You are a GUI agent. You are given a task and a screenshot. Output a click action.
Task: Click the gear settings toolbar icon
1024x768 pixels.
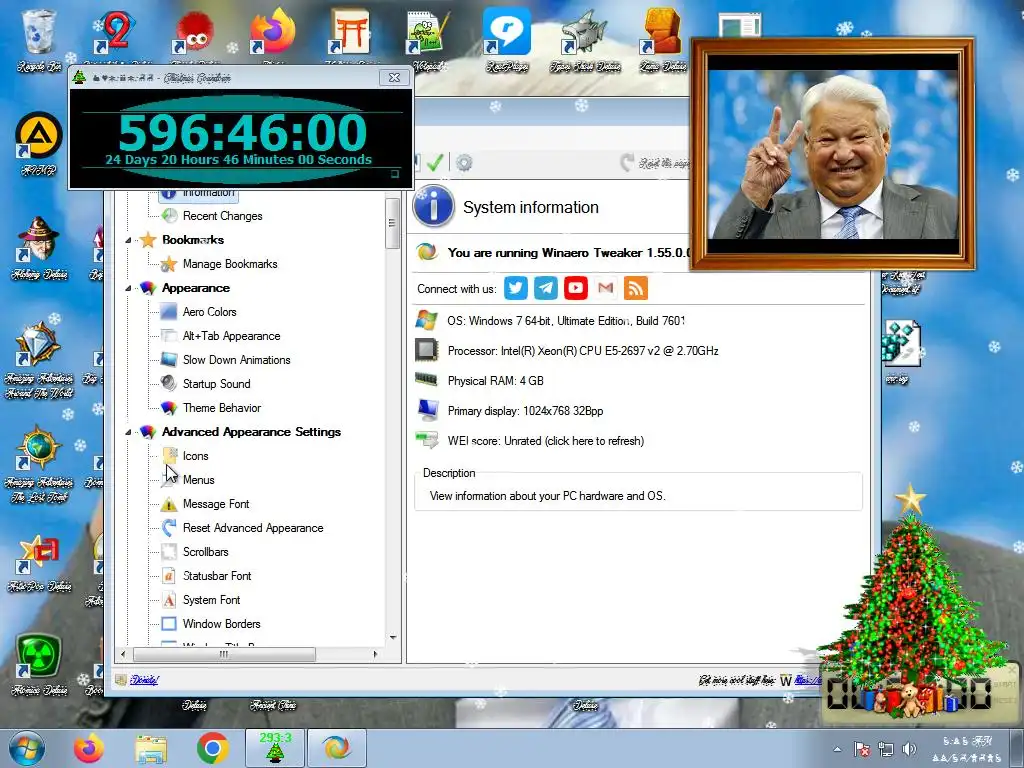(x=464, y=162)
